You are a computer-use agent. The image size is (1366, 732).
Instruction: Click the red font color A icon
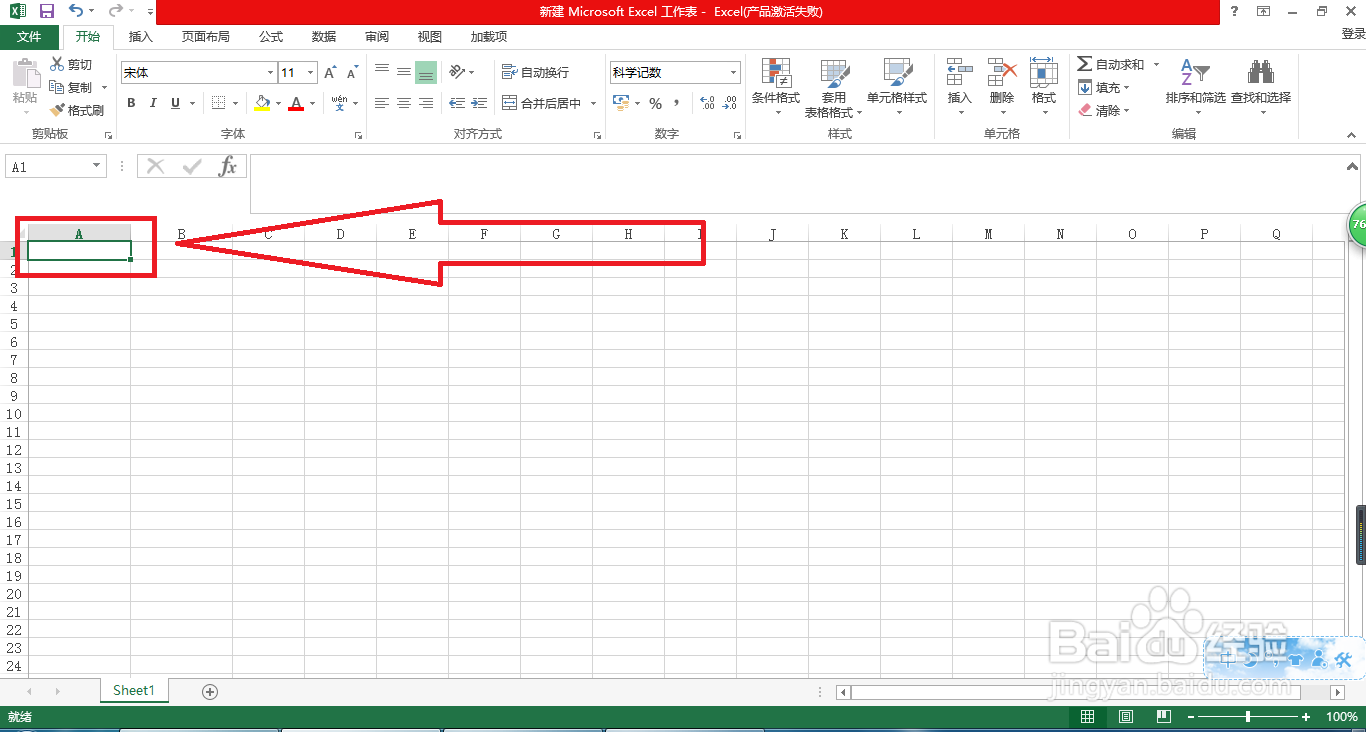click(296, 103)
